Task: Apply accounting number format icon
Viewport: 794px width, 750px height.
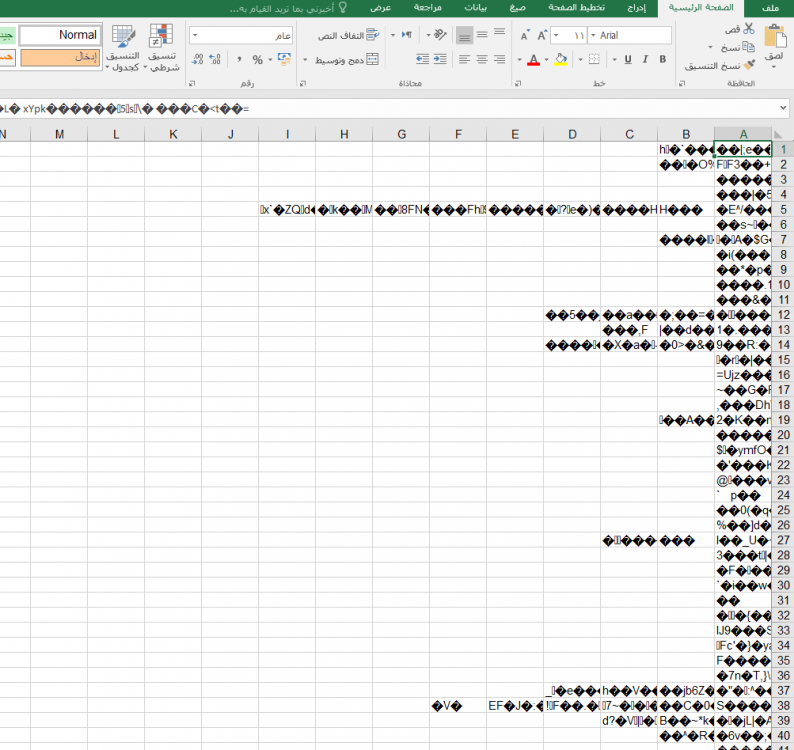Action: tap(284, 59)
